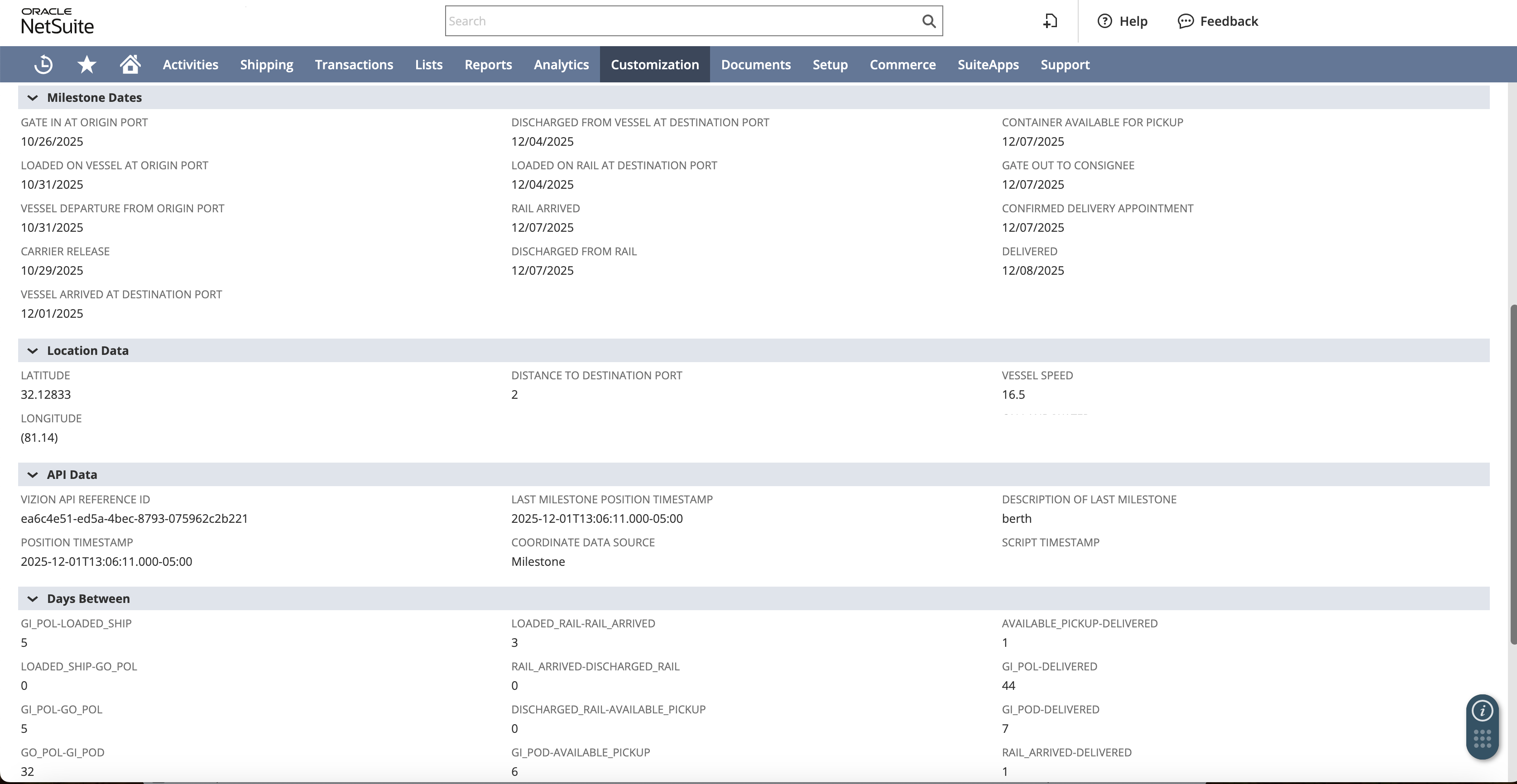Go to the Home dashboard icon

click(130, 64)
